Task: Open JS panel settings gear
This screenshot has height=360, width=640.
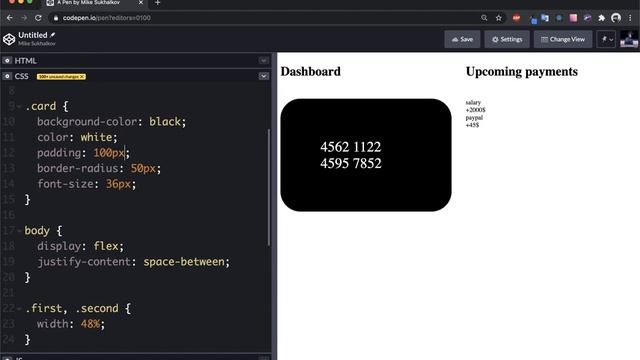Action: [7, 358]
